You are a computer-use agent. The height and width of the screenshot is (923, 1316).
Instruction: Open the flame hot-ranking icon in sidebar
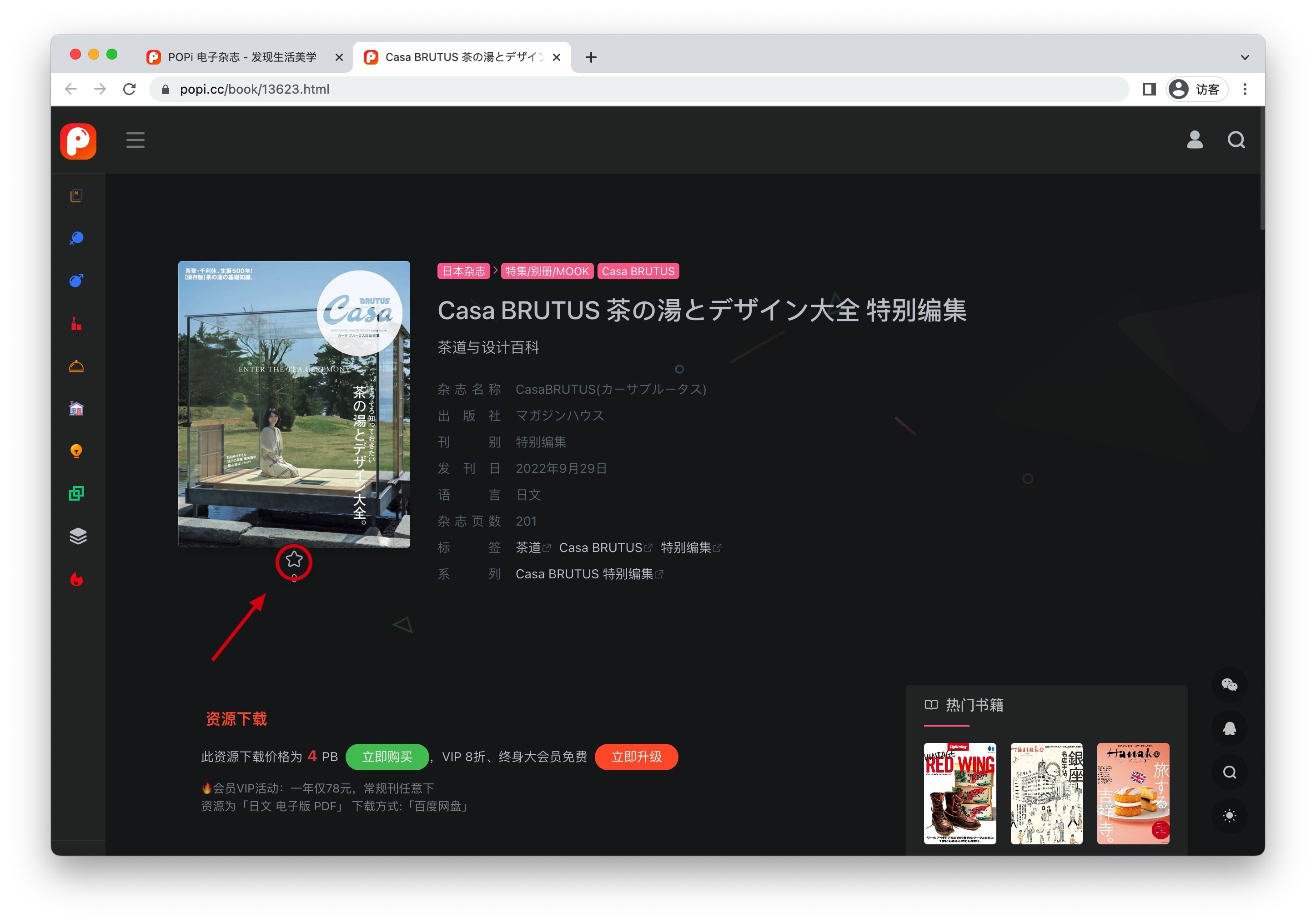tap(76, 579)
